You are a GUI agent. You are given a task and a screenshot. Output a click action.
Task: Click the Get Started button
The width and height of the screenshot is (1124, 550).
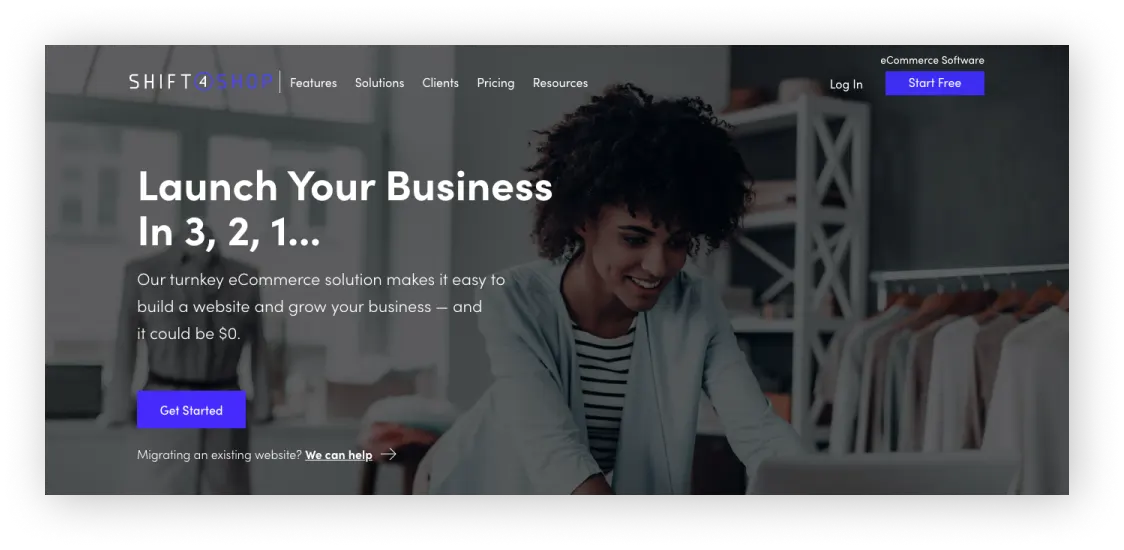coord(191,410)
